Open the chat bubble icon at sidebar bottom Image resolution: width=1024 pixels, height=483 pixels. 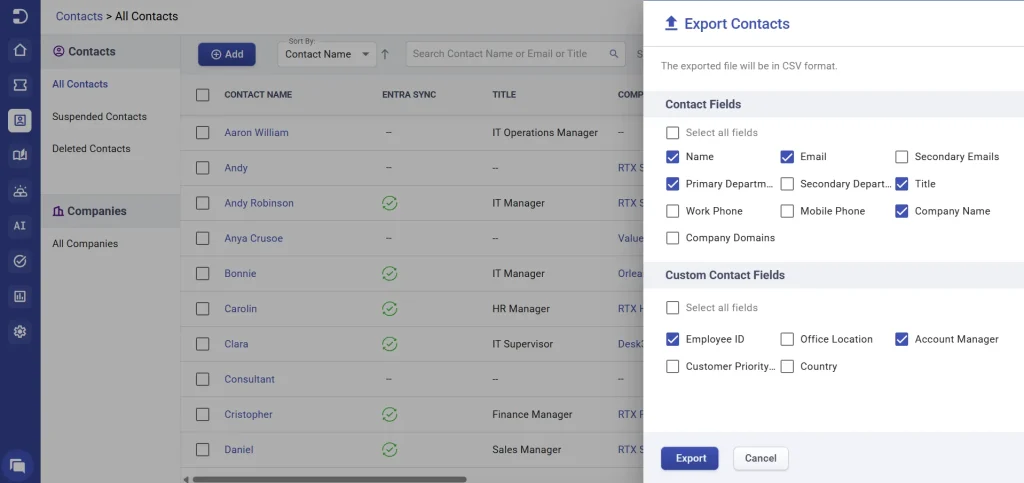coord(18,466)
